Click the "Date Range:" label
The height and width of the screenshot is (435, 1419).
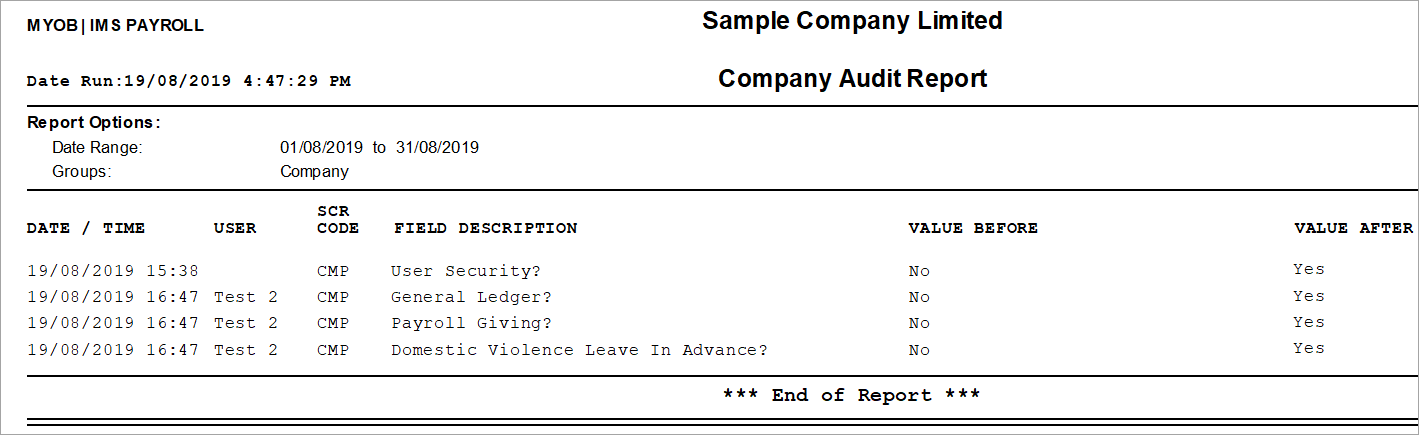(97, 148)
